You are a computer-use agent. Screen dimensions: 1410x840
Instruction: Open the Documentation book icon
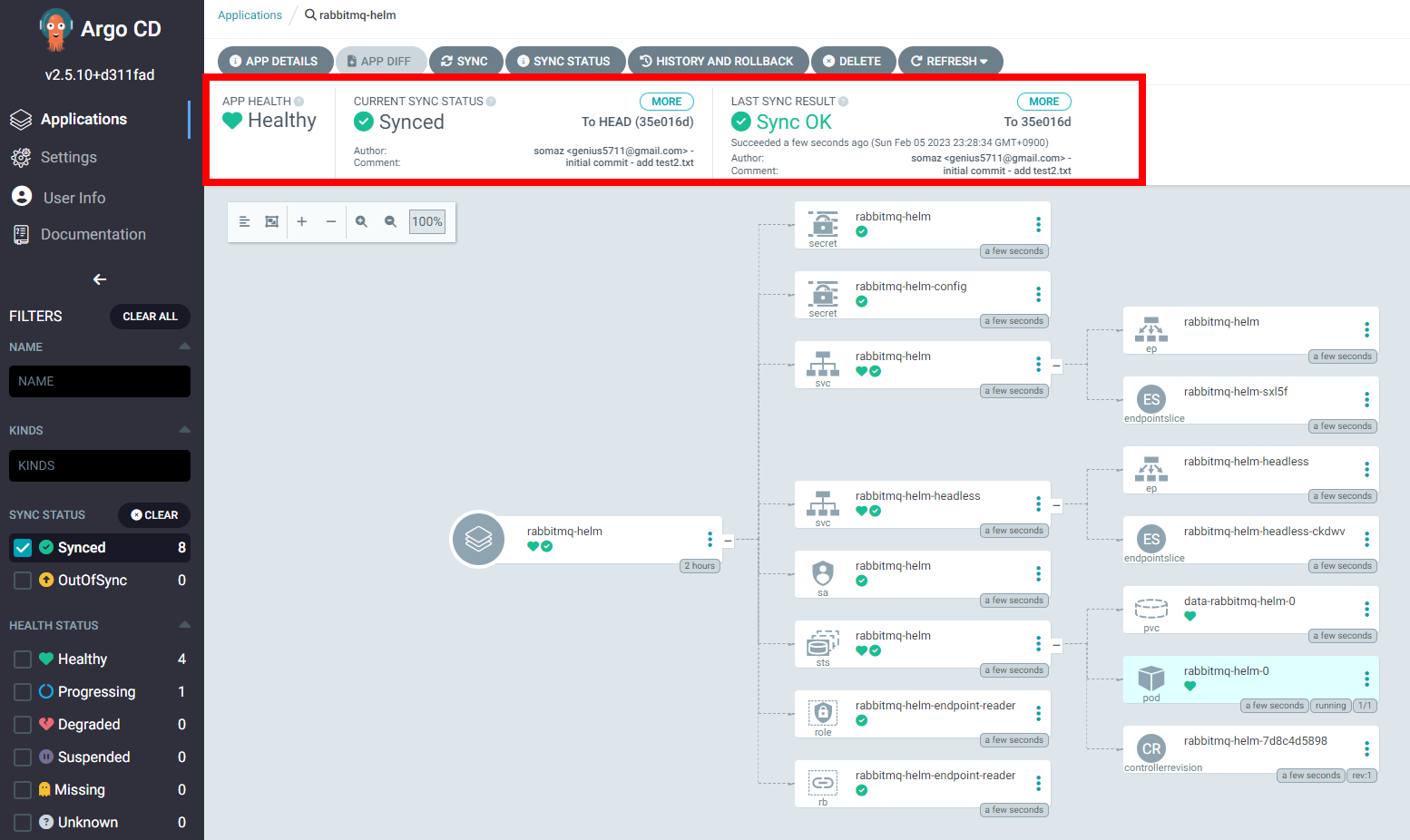[x=21, y=235]
